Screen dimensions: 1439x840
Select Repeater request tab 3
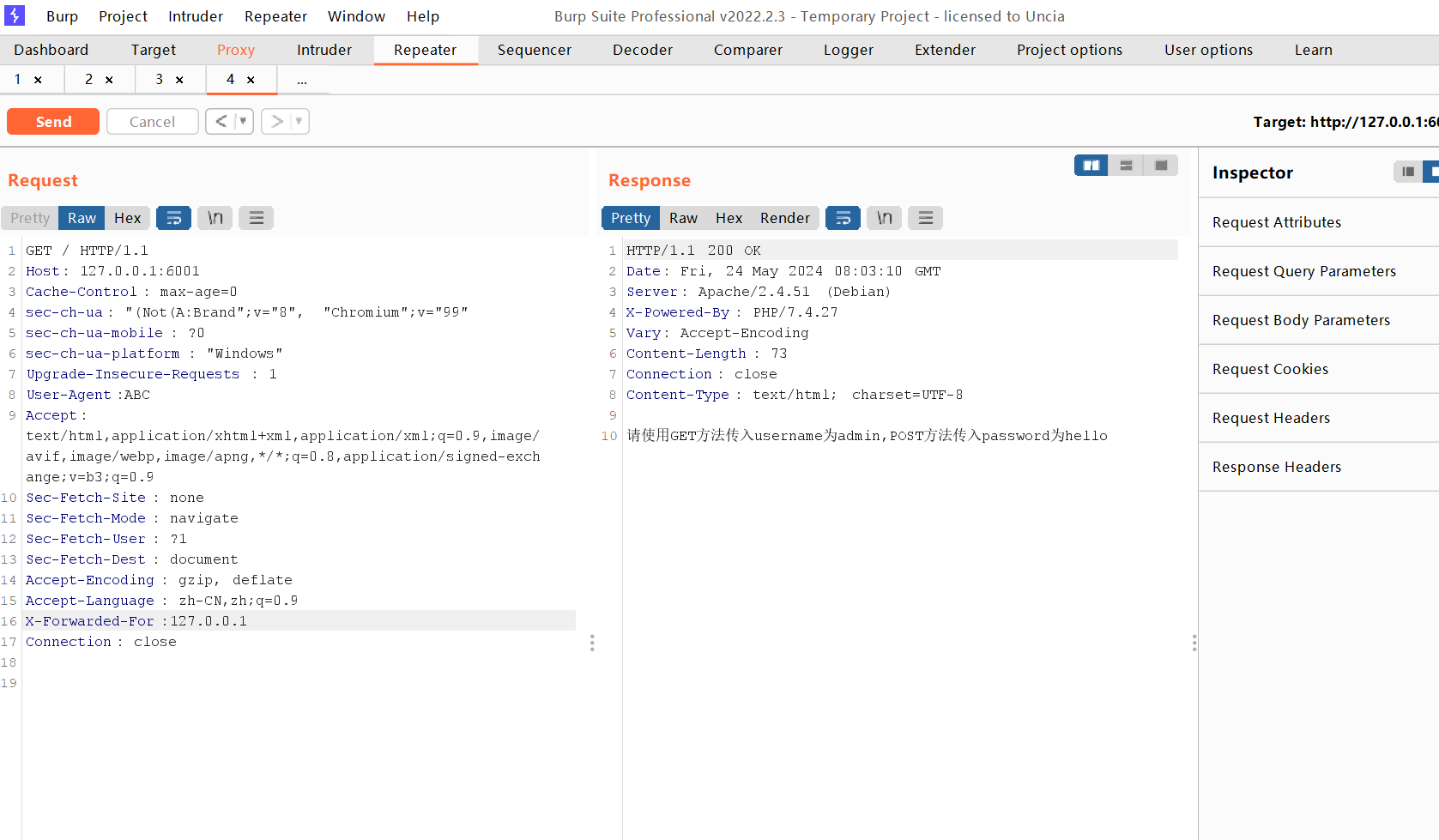pyautogui.click(x=160, y=80)
